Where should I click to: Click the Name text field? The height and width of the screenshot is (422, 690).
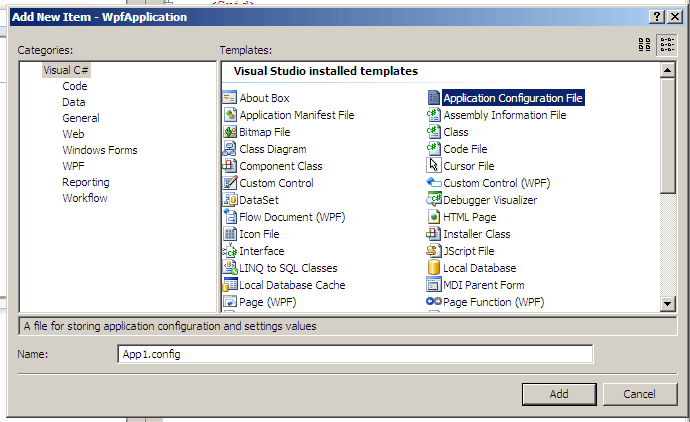(355, 354)
